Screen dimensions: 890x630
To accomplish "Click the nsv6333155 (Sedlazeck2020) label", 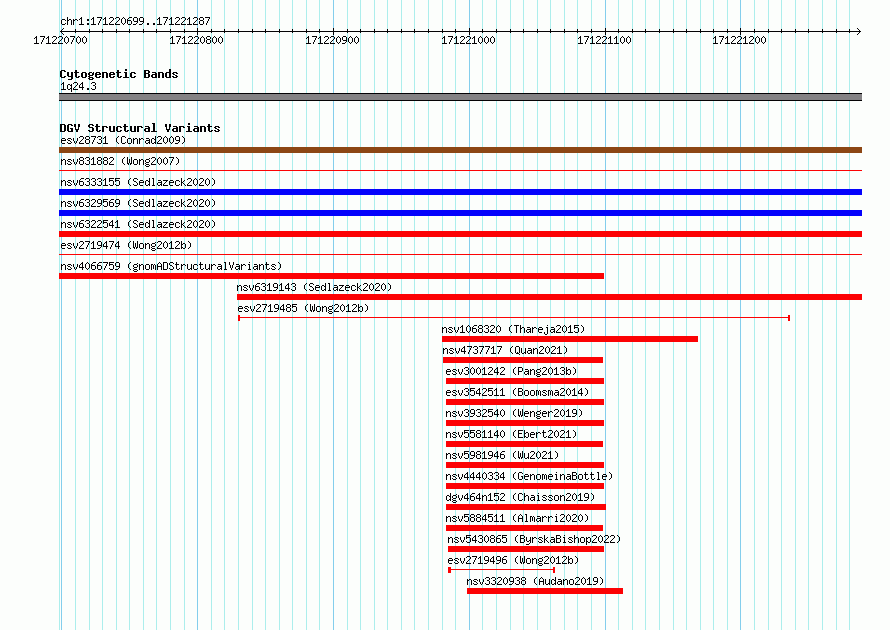I will 138,182.
